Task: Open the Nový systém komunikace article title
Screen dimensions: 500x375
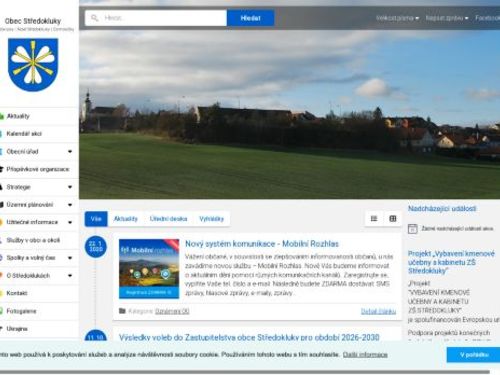Action: pyautogui.click(x=262, y=244)
